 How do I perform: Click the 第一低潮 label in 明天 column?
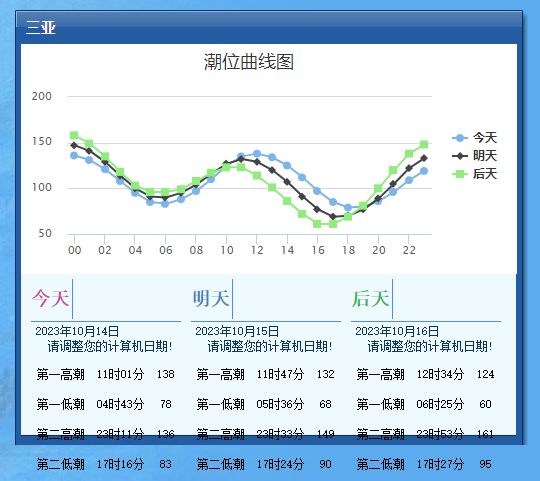pyautogui.click(x=221, y=404)
